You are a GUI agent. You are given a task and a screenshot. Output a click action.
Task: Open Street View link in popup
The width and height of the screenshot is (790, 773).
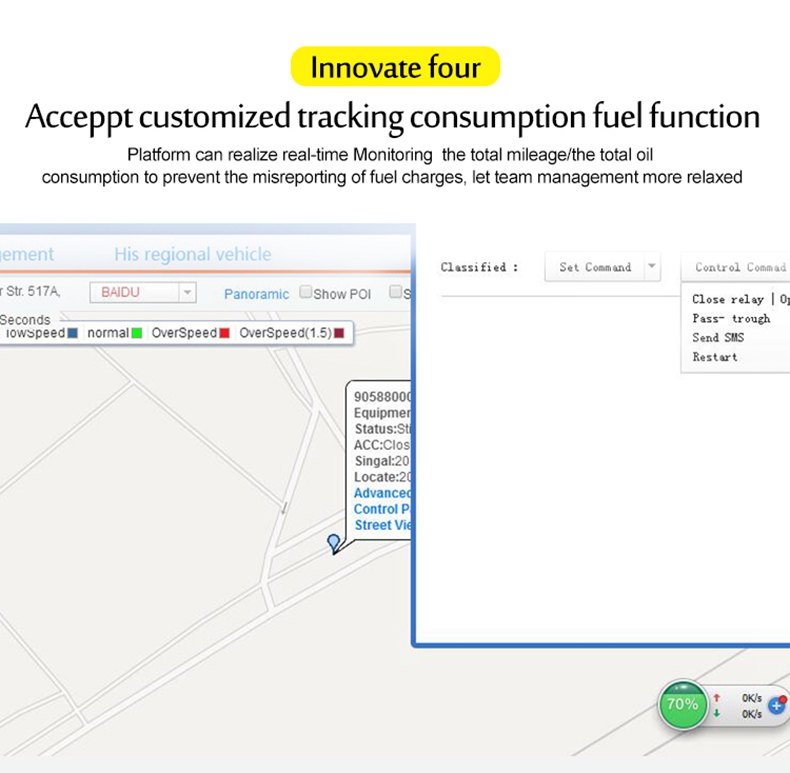pos(382,525)
